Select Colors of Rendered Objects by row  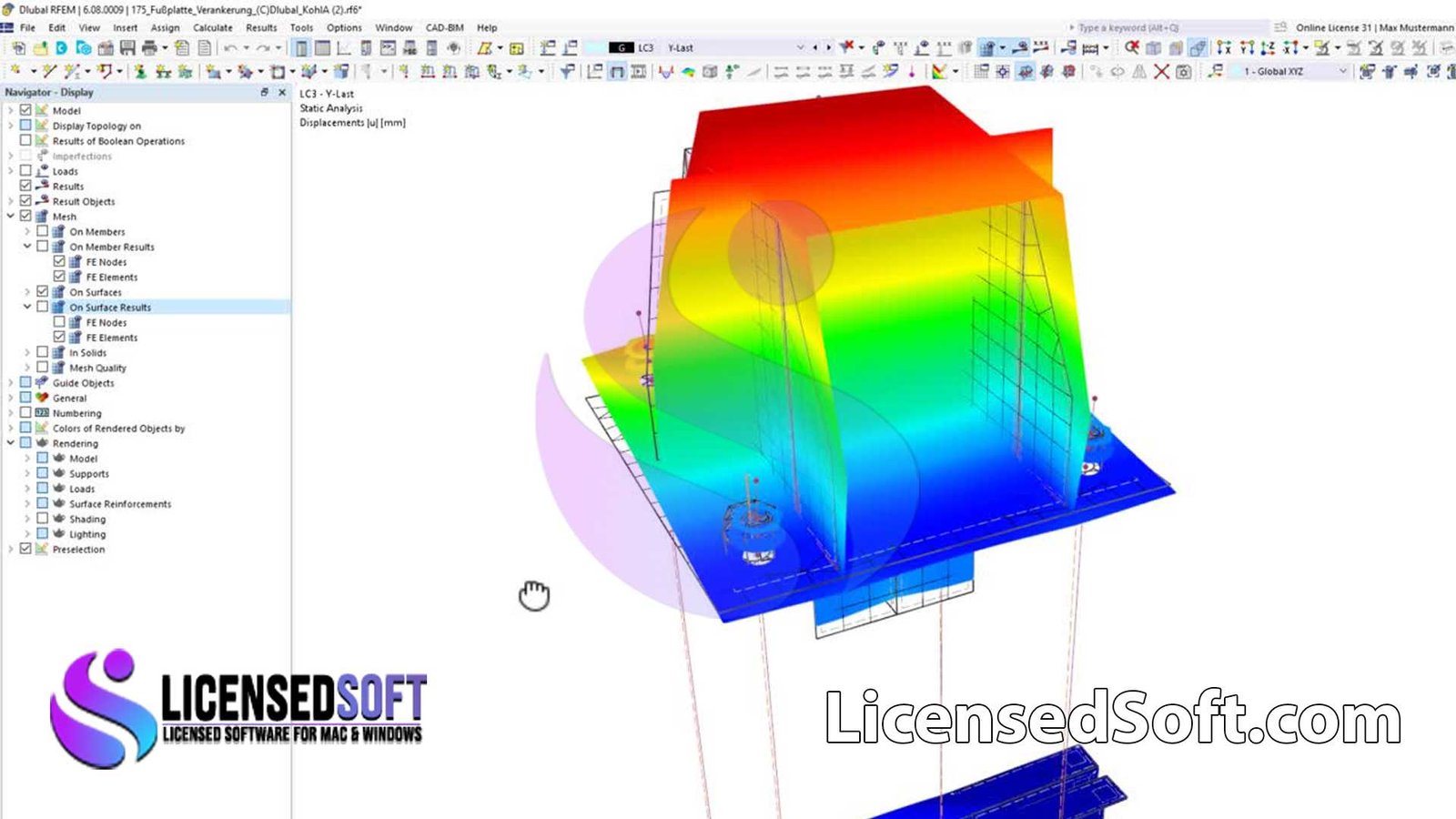[x=118, y=429]
